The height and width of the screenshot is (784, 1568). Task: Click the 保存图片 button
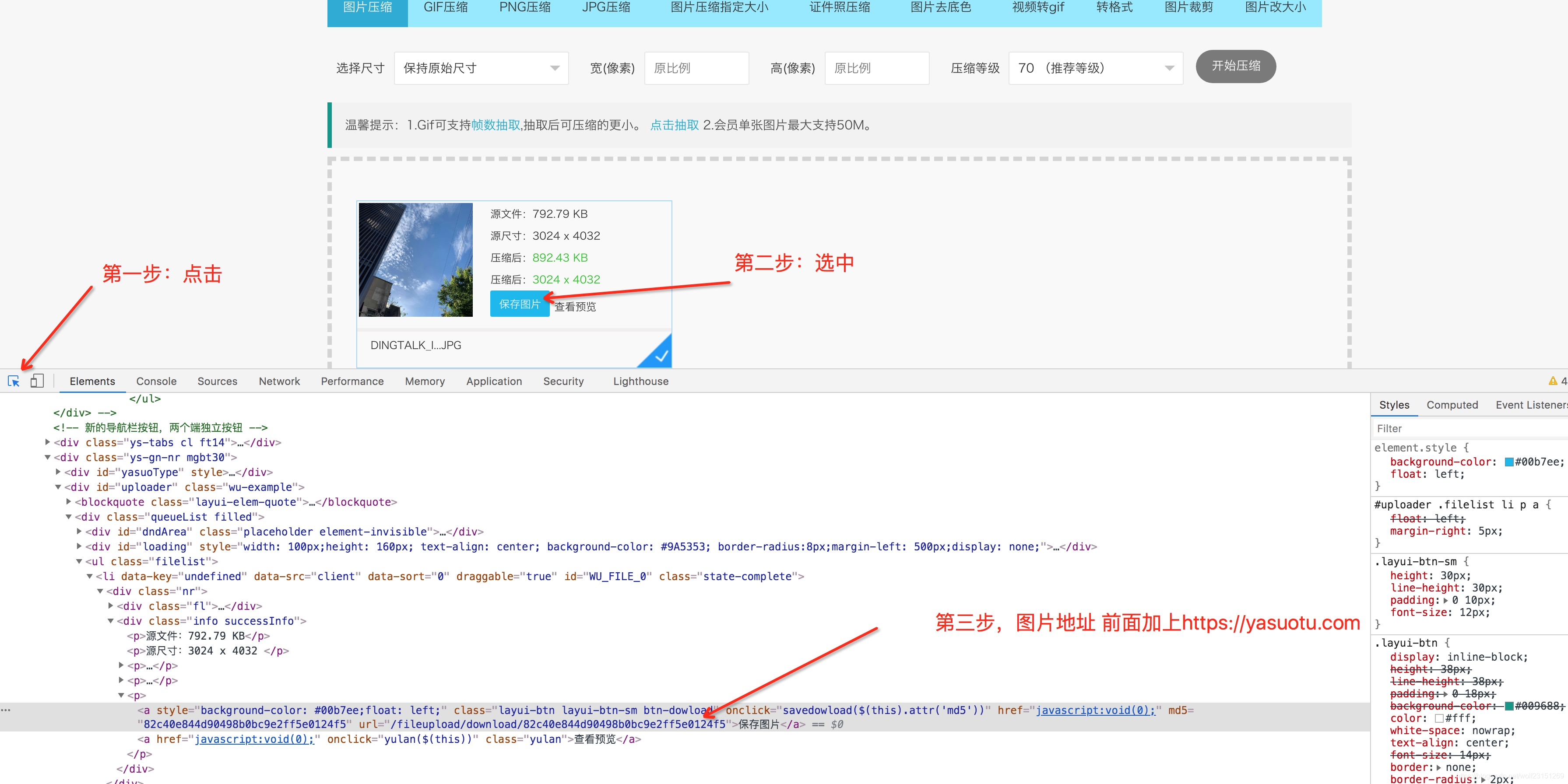519,304
